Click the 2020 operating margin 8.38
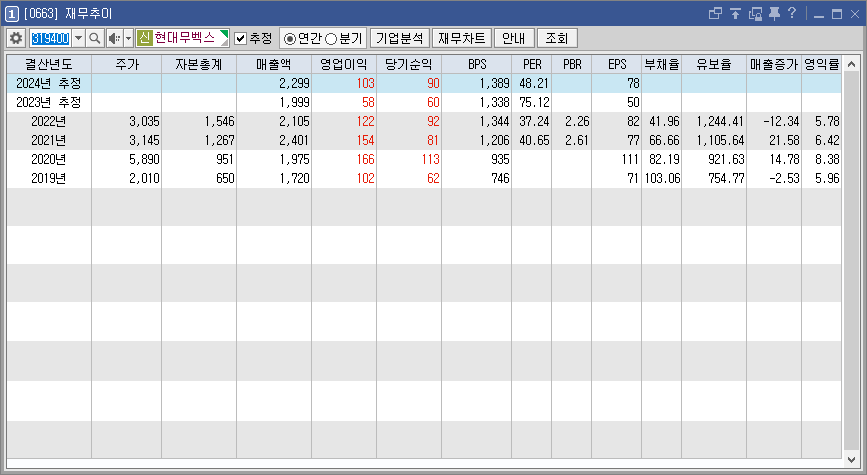Viewport: 867px width, 475px height. (827, 159)
